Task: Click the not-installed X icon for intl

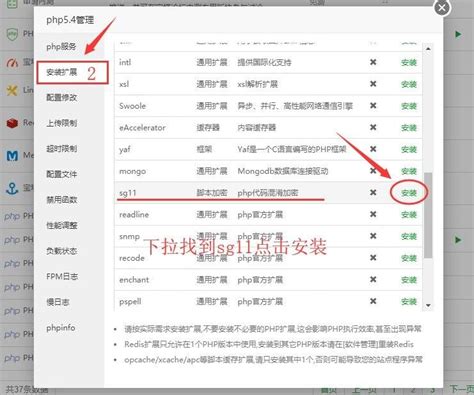Action: [373, 62]
